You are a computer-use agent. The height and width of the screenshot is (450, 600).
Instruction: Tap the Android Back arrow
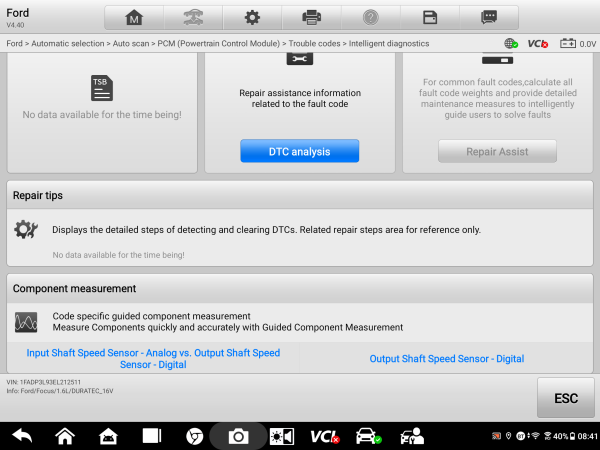[x=22, y=436]
